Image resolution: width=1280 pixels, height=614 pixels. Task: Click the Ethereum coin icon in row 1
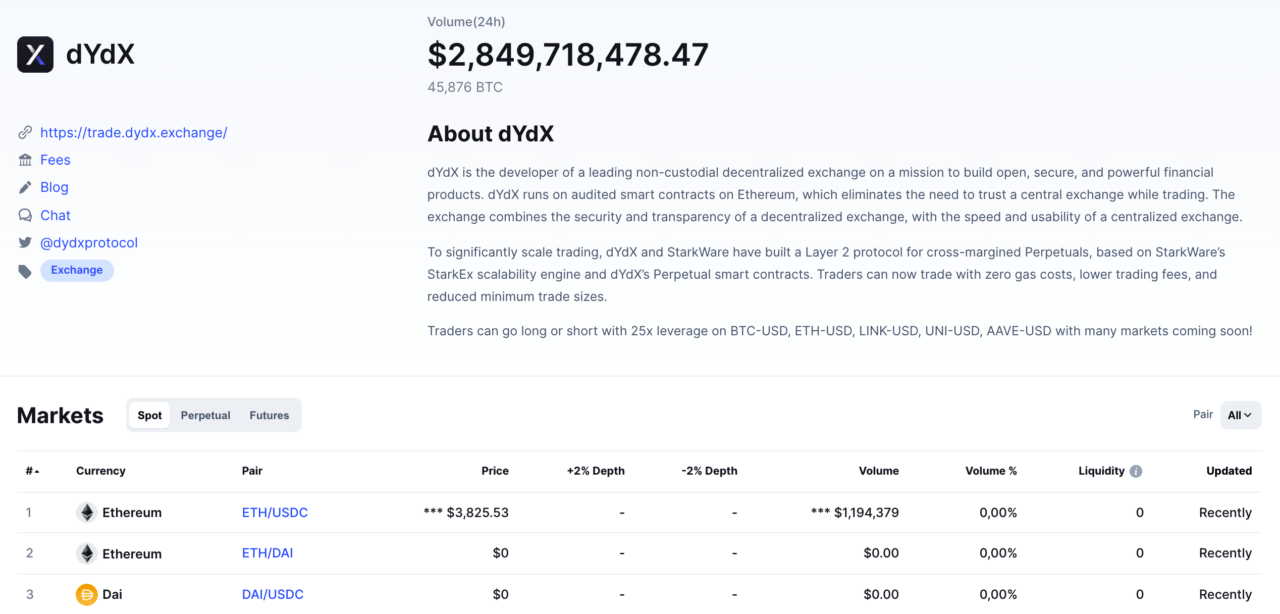click(86, 512)
